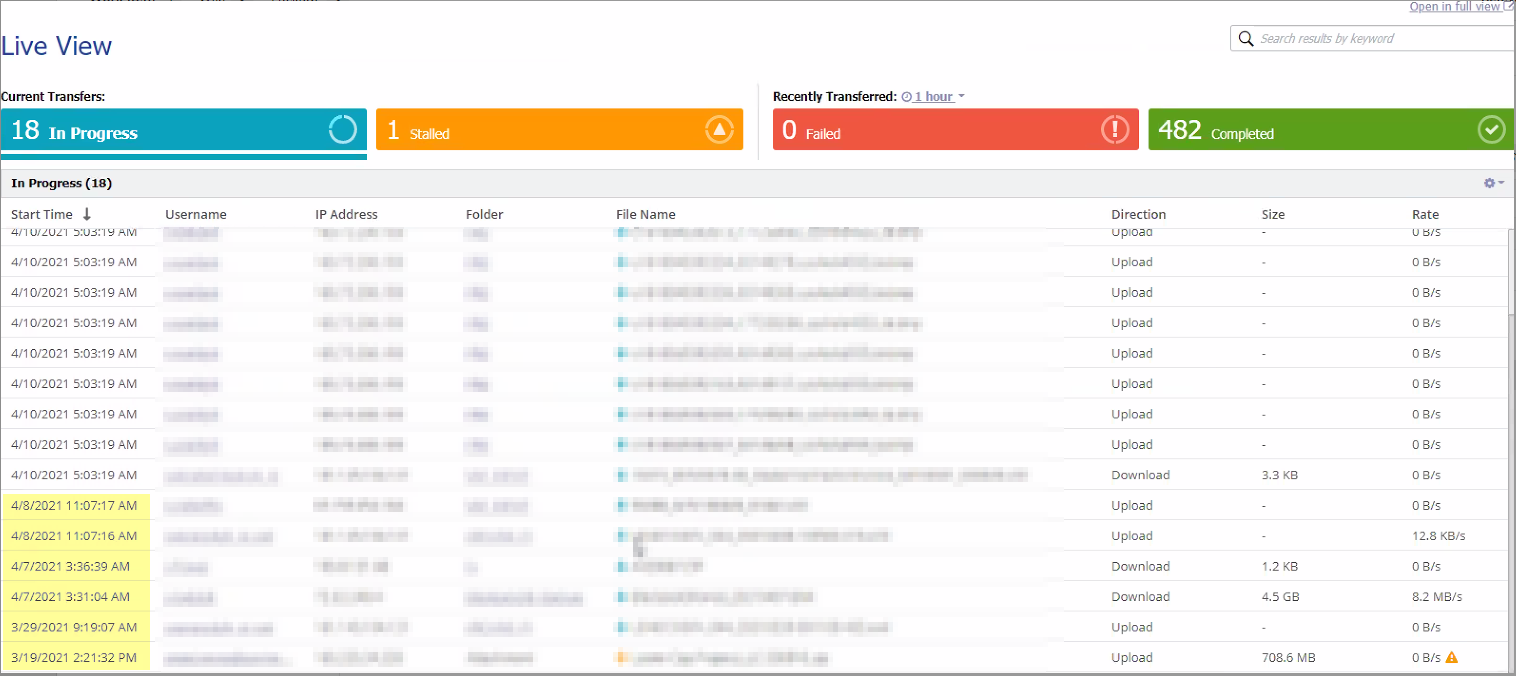1516x676 pixels.
Task: Sort by the Rate column header
Action: (1425, 214)
